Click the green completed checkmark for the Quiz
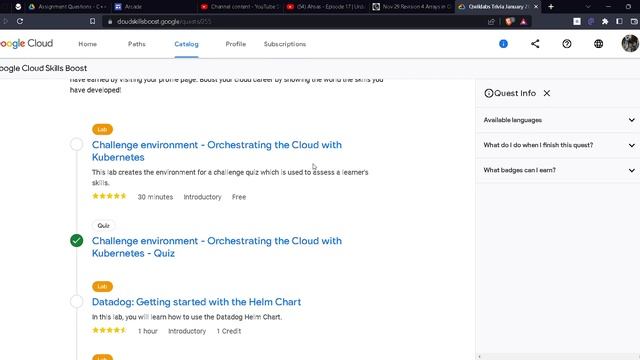This screenshot has width=640, height=360. (x=76, y=241)
